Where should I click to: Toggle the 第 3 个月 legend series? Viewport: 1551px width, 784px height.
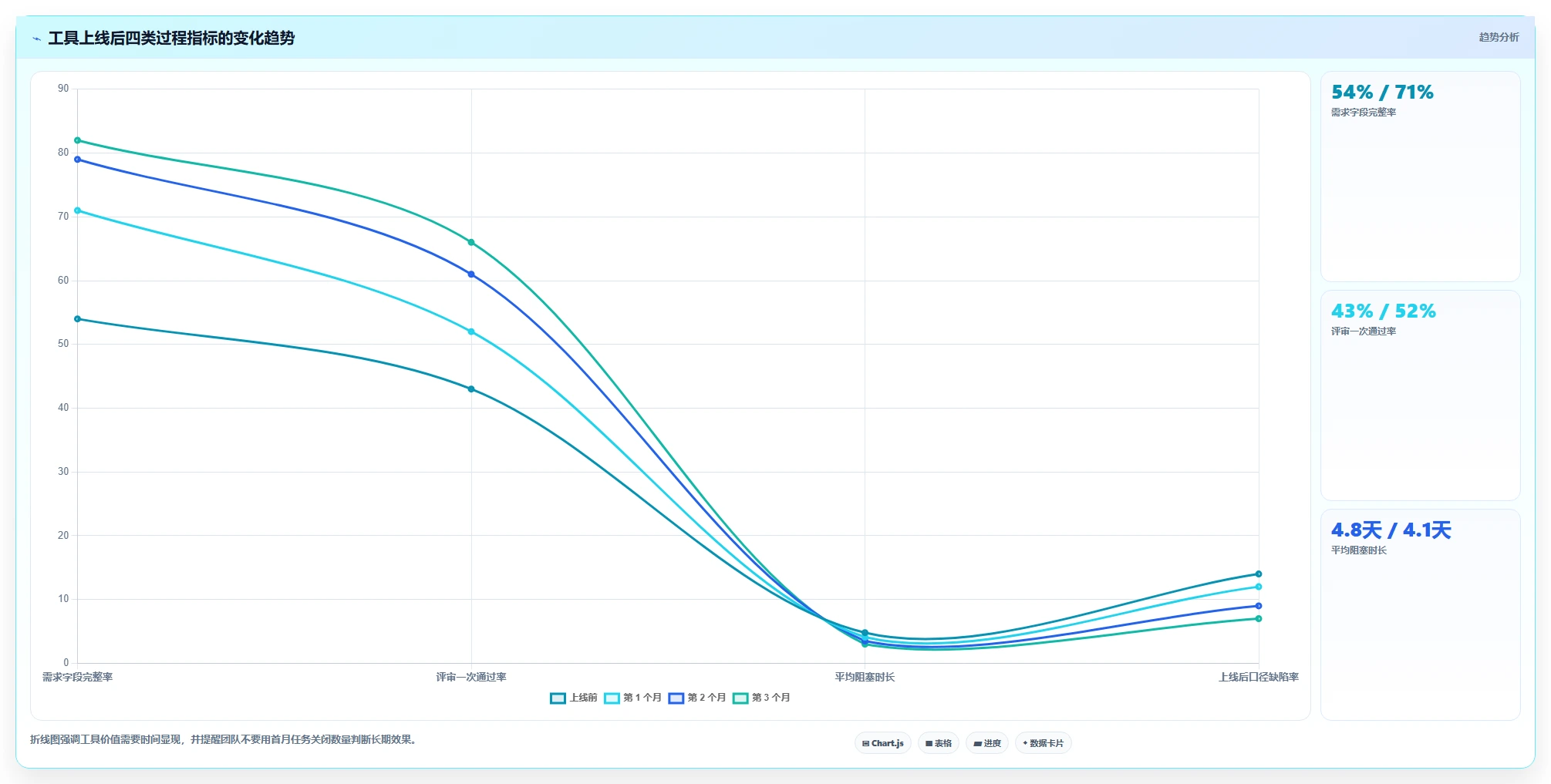click(x=761, y=698)
